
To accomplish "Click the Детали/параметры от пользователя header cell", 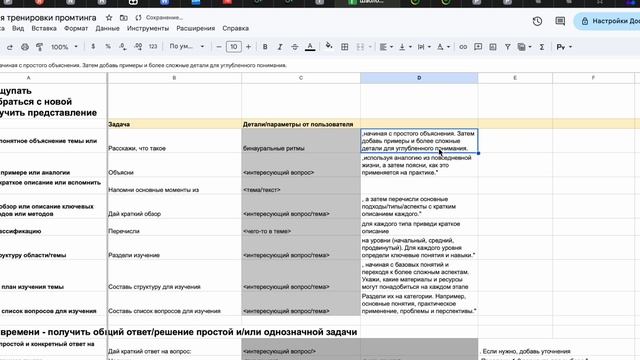I will click(301, 124).
